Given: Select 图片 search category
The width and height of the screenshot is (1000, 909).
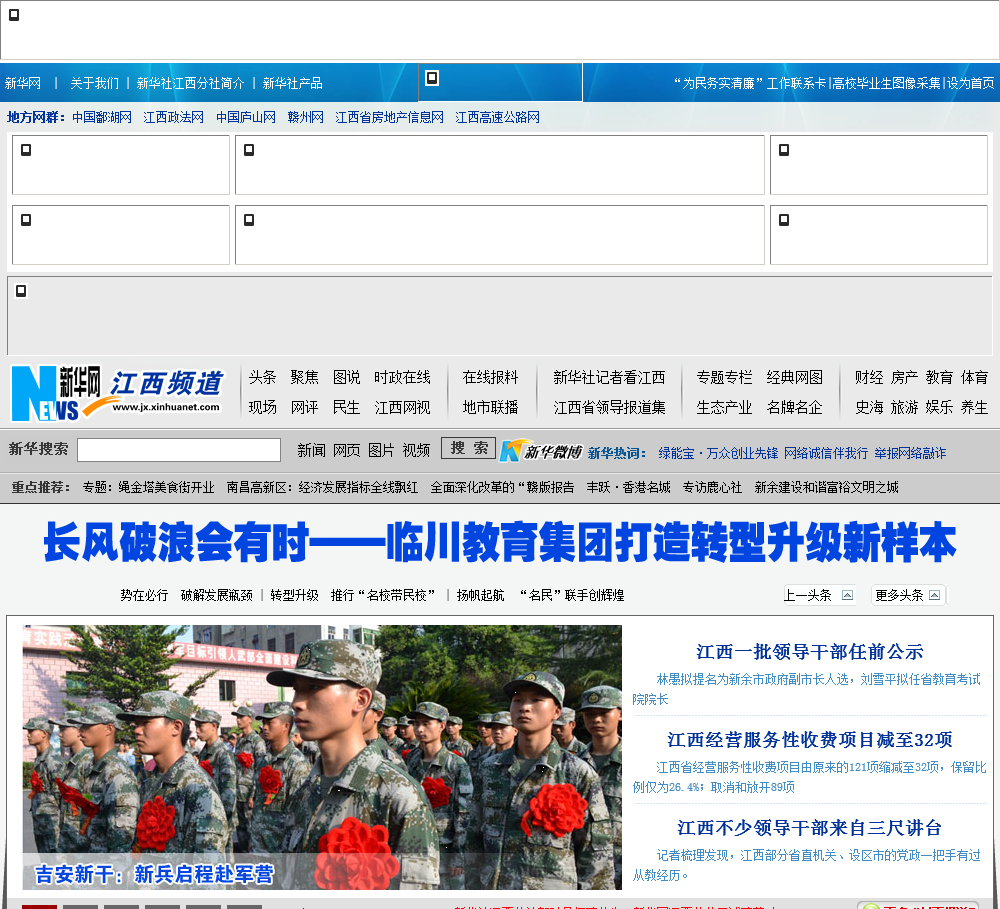Looking at the screenshot, I should (381, 450).
